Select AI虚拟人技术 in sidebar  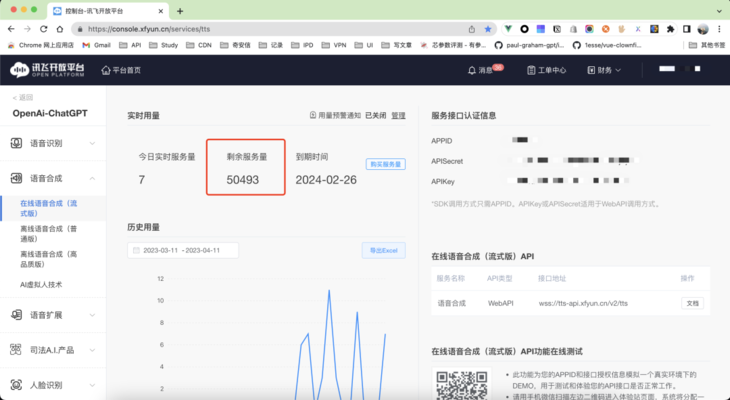(x=41, y=285)
